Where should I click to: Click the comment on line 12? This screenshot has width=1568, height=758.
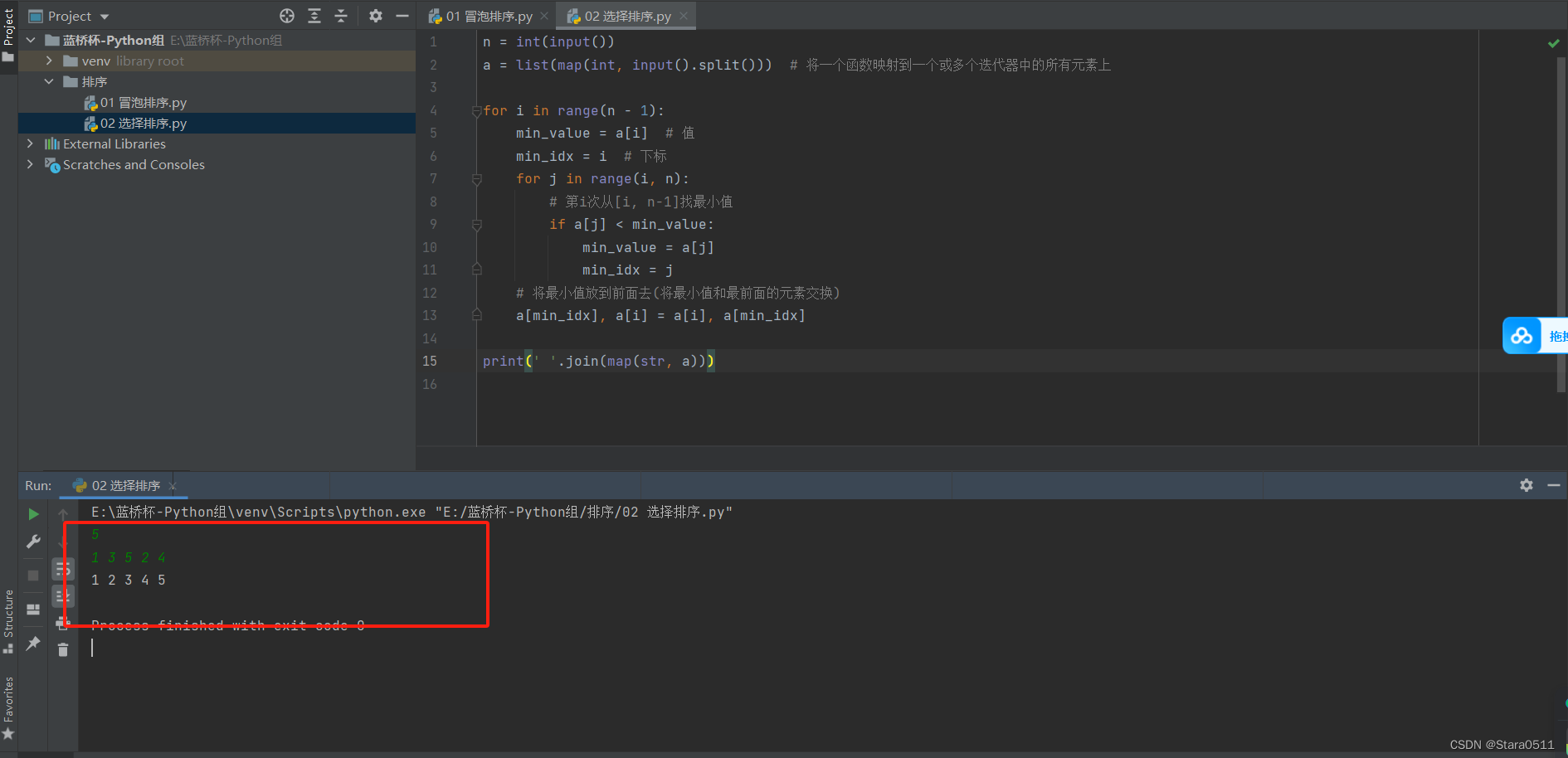(678, 293)
